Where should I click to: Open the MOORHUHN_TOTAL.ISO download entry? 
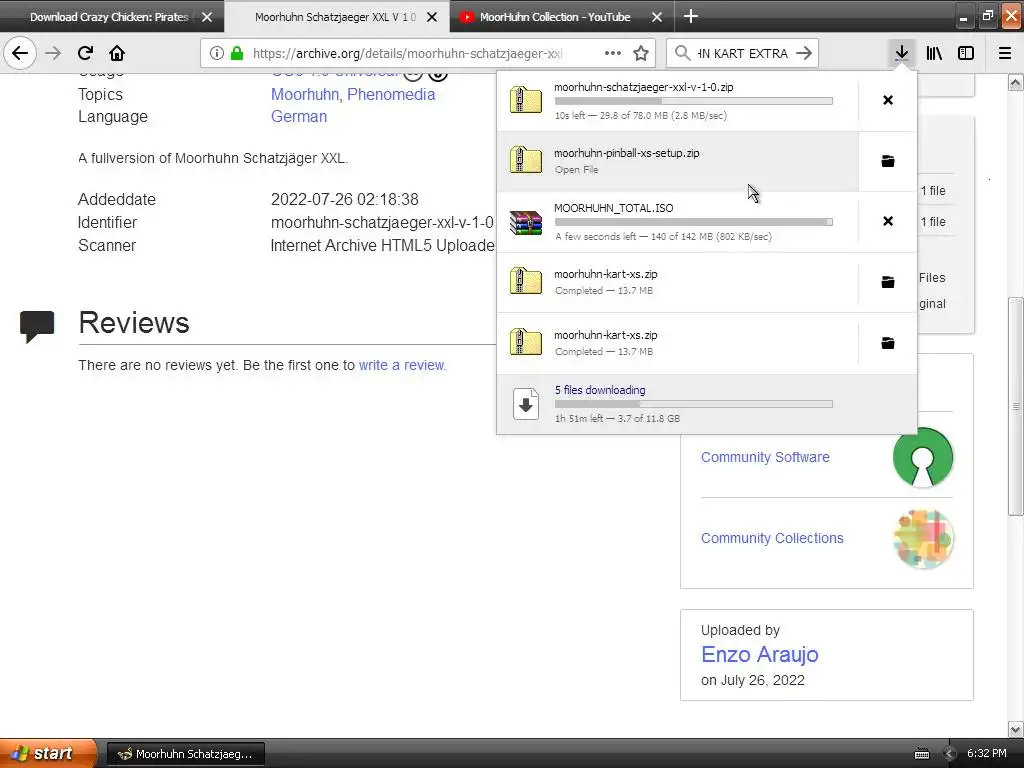(678, 222)
